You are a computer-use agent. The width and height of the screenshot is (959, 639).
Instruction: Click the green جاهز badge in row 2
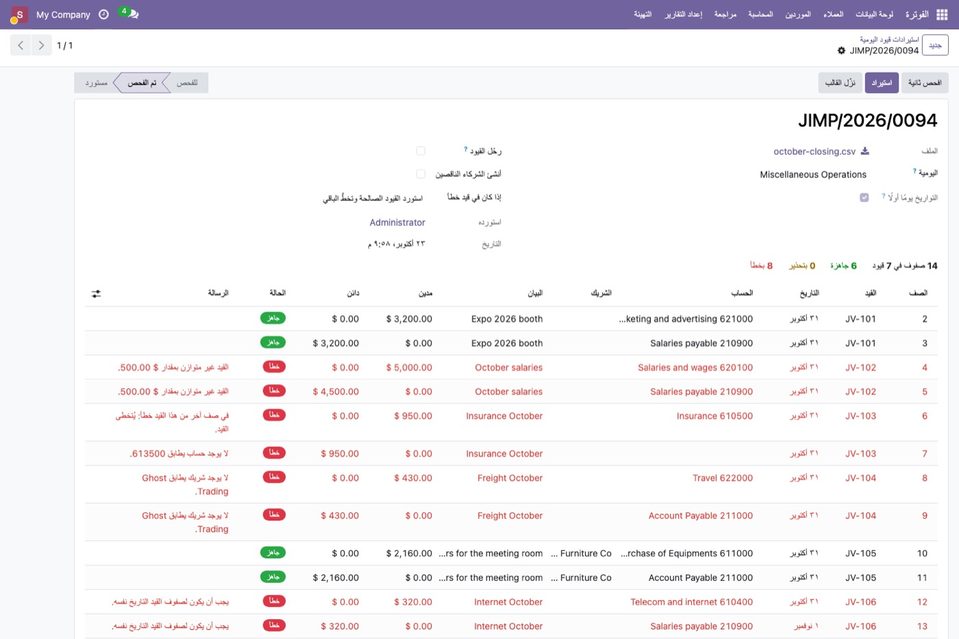[x=273, y=318]
